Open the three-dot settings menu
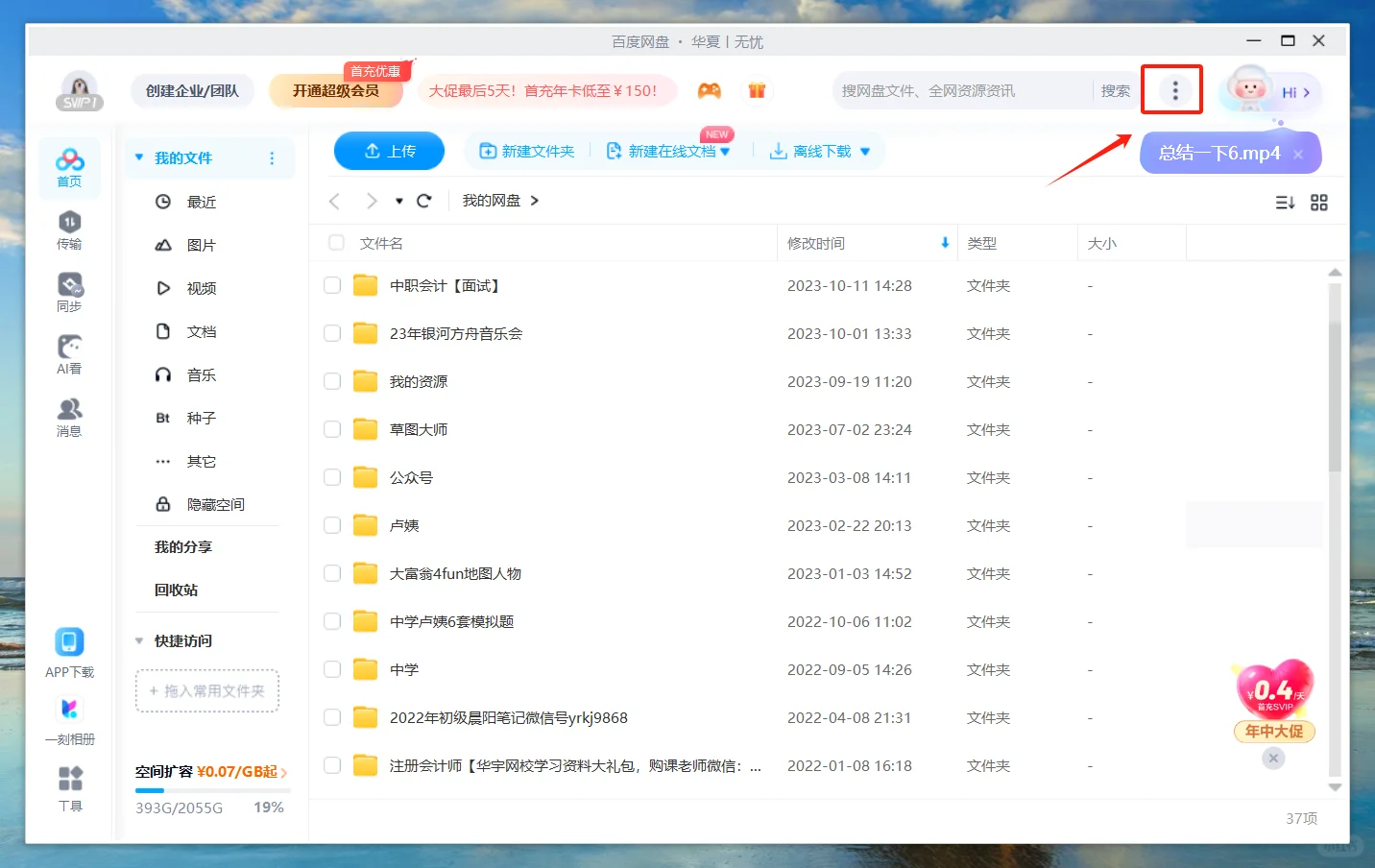The image size is (1375, 868). pyautogui.click(x=1171, y=89)
